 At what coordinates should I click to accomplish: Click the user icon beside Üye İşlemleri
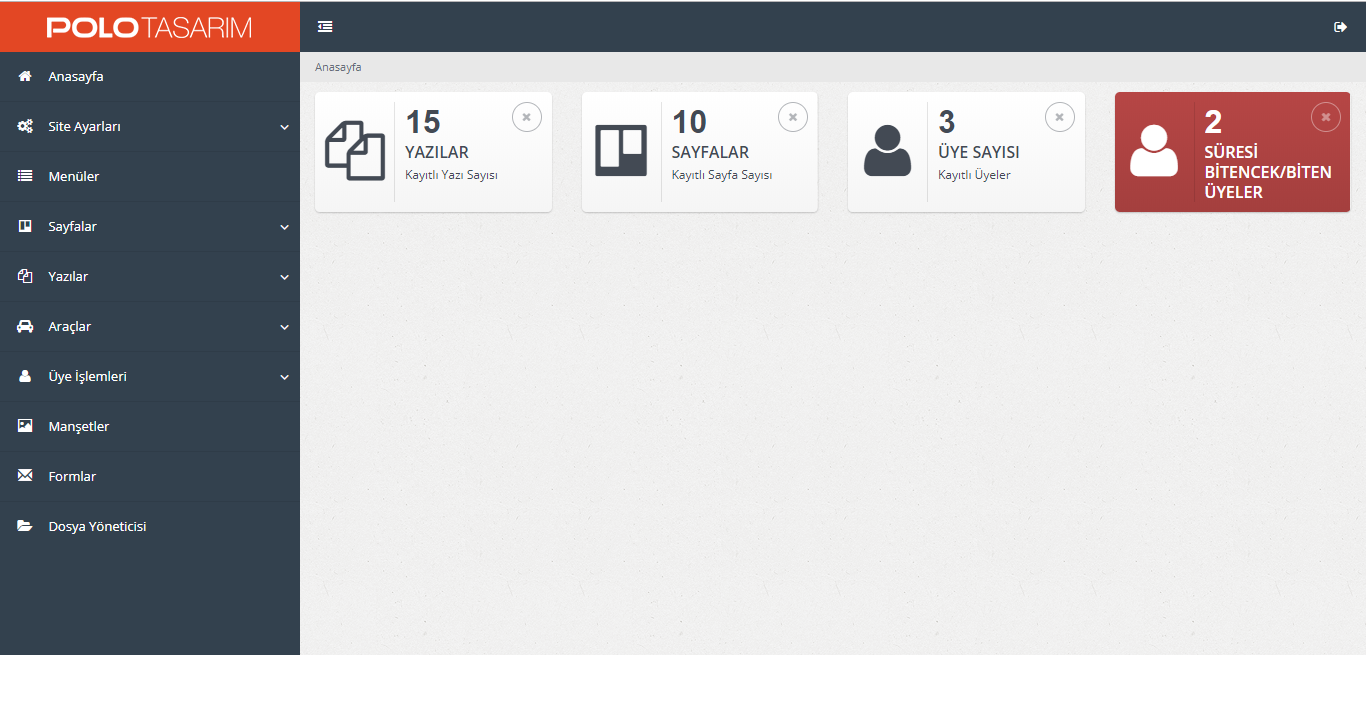(x=25, y=377)
